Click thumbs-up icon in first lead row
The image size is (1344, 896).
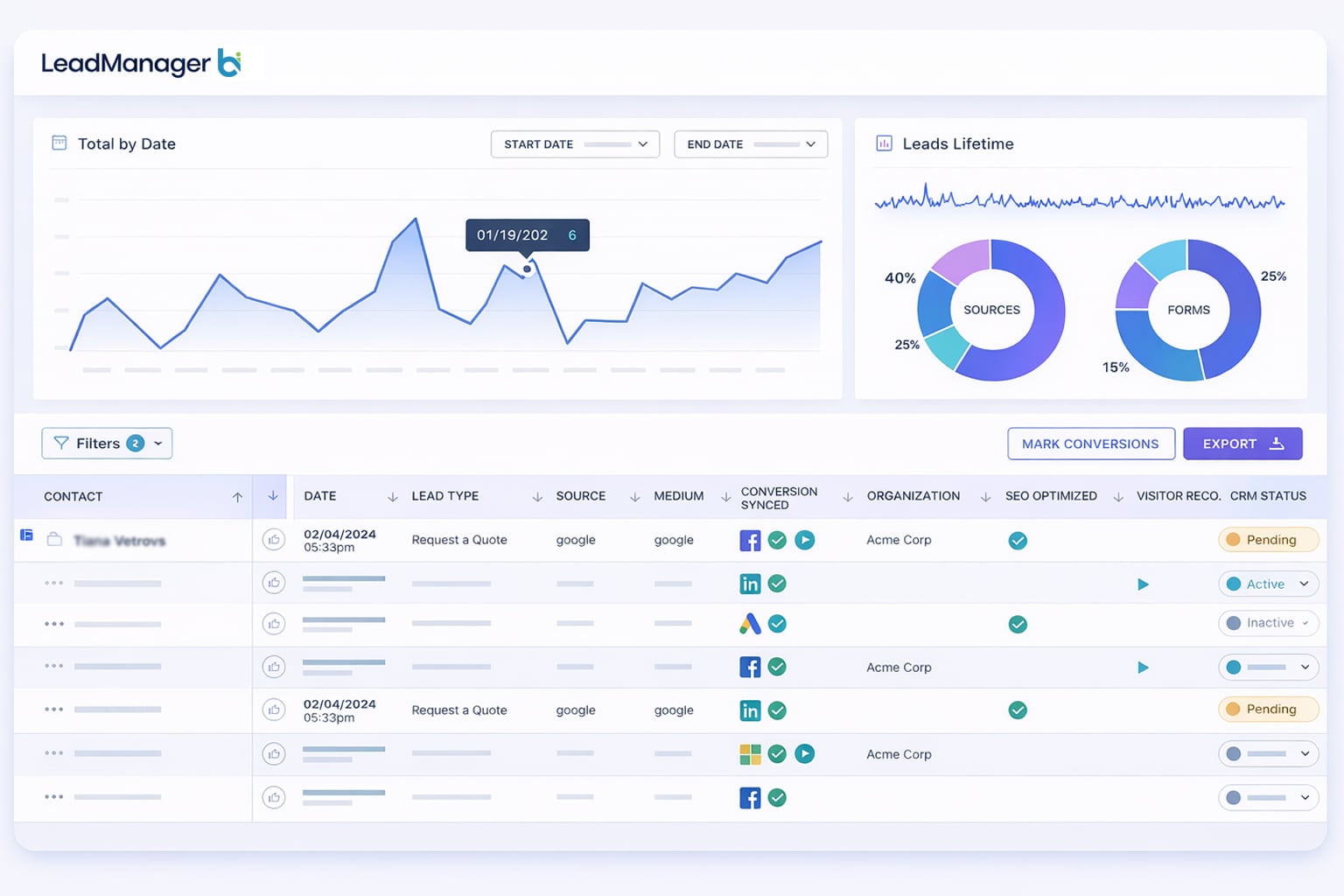pyautogui.click(x=274, y=541)
